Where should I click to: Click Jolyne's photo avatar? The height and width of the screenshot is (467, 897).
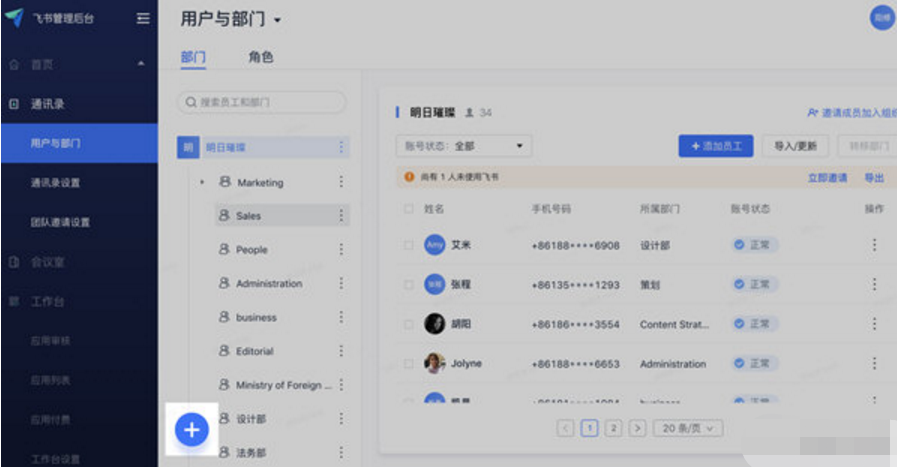pos(434,363)
